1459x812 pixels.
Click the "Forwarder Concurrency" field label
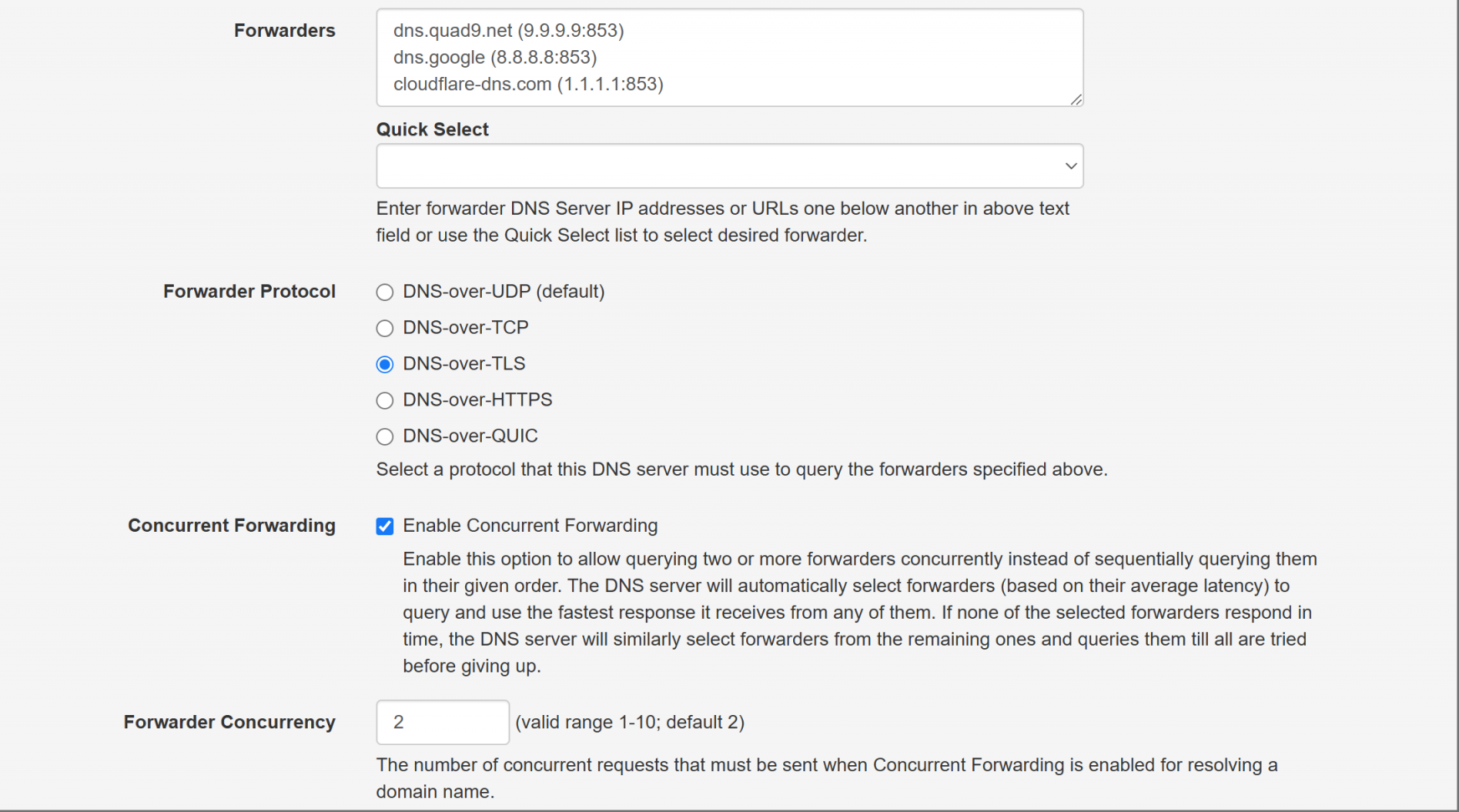point(229,723)
